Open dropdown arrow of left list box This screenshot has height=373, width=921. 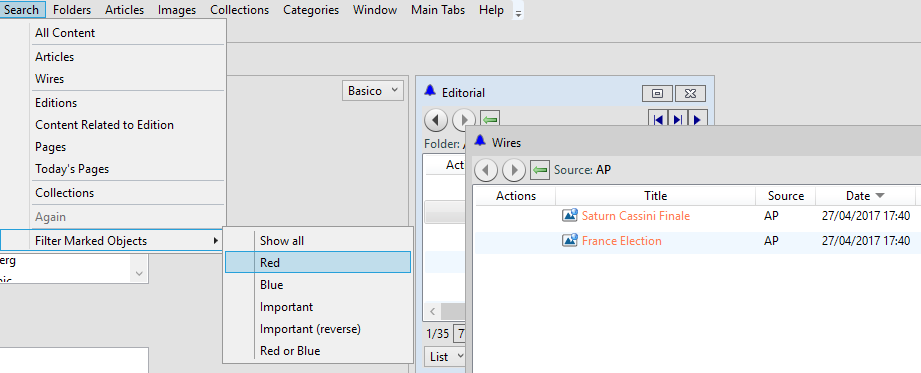click(x=140, y=273)
